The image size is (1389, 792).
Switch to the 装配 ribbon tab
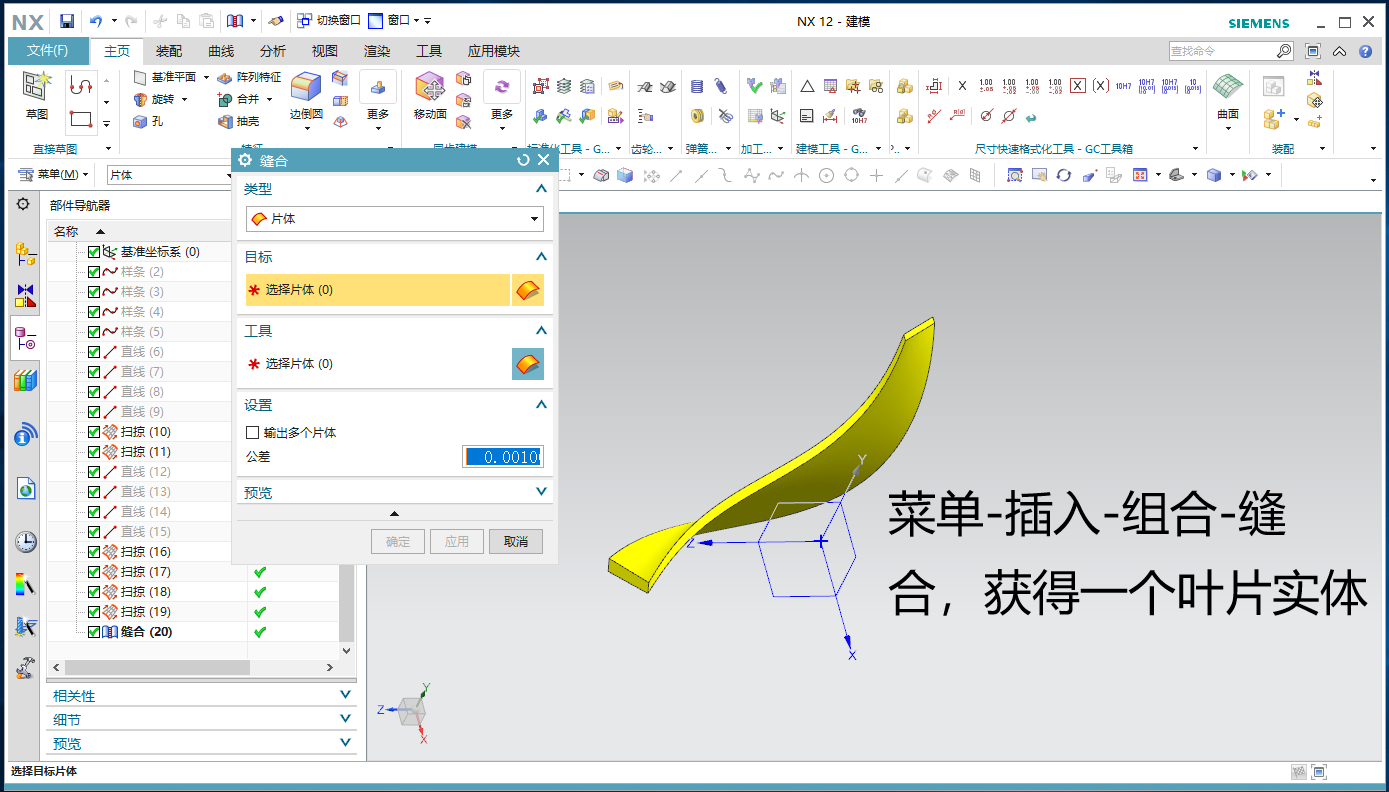[169, 51]
